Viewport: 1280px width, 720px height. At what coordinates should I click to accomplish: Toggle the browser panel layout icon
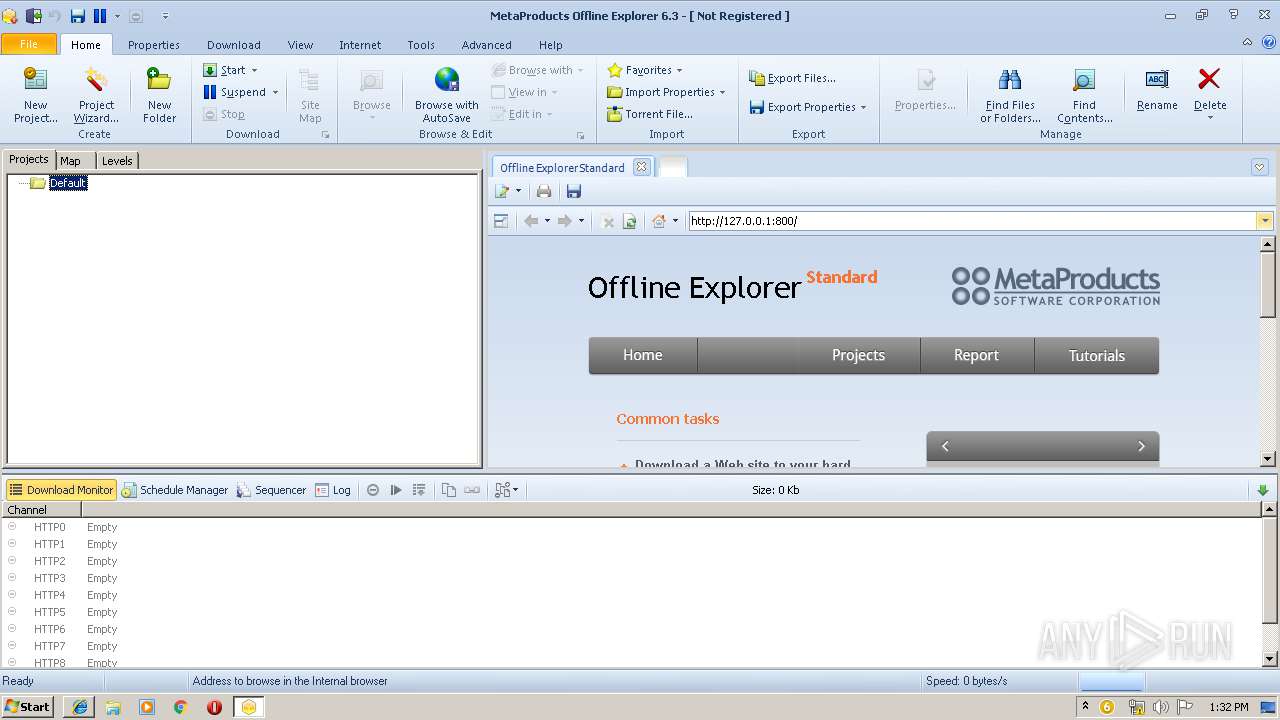(501, 221)
